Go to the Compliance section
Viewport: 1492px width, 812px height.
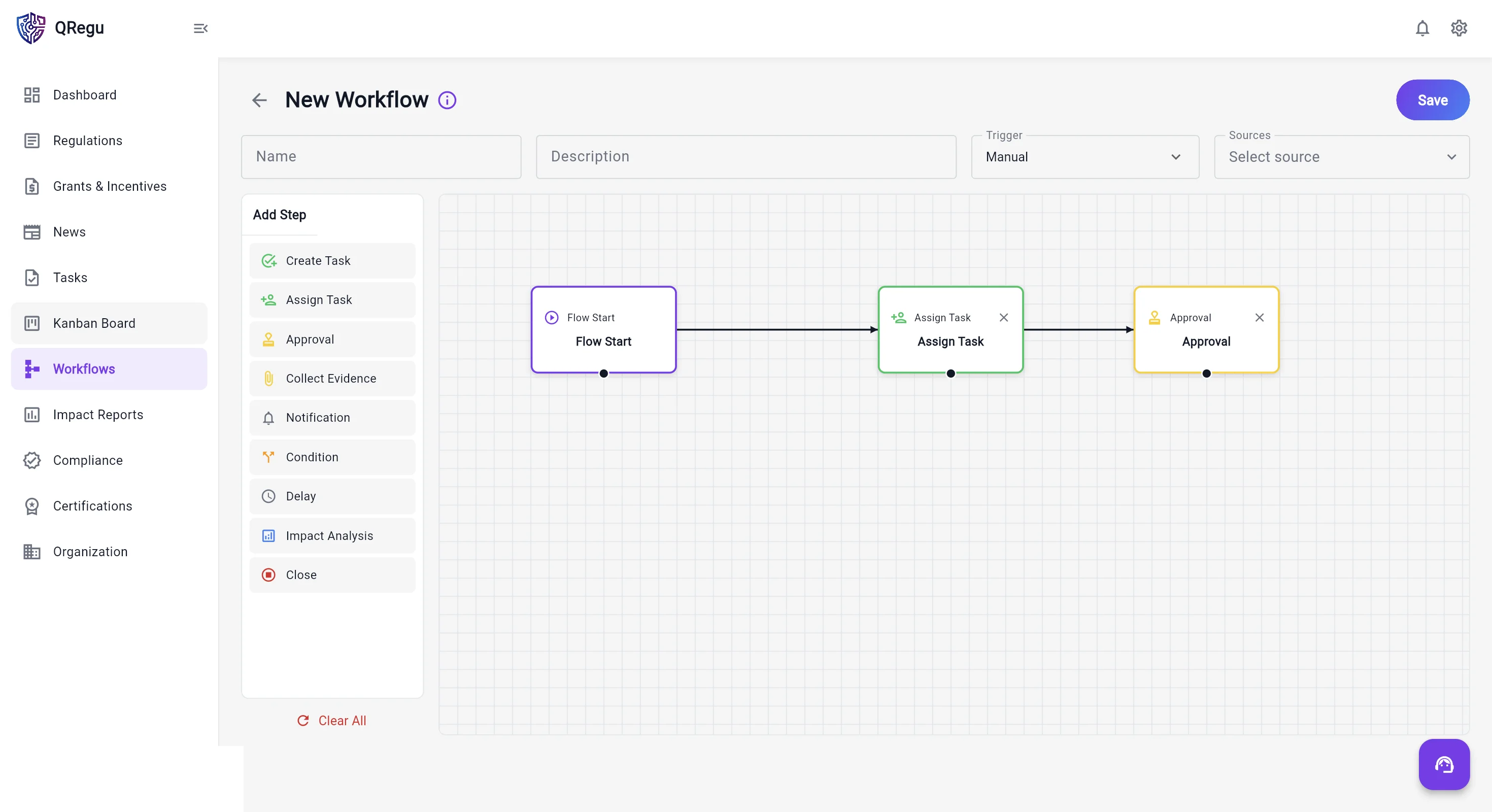tap(109, 460)
